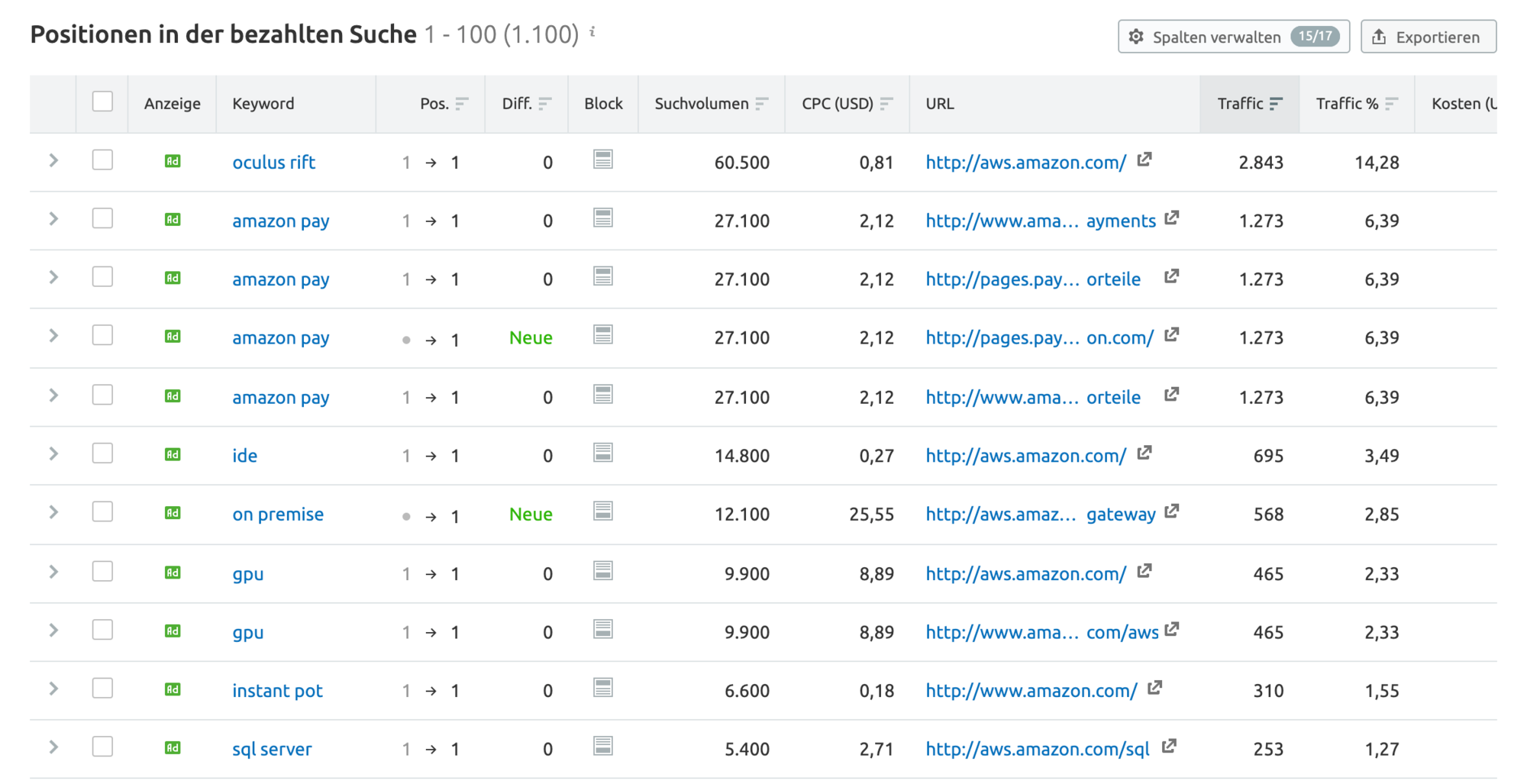Expand amazon pay row with www.ama... orteile URL
Viewport: 1527px width, 784px height.
(53, 395)
